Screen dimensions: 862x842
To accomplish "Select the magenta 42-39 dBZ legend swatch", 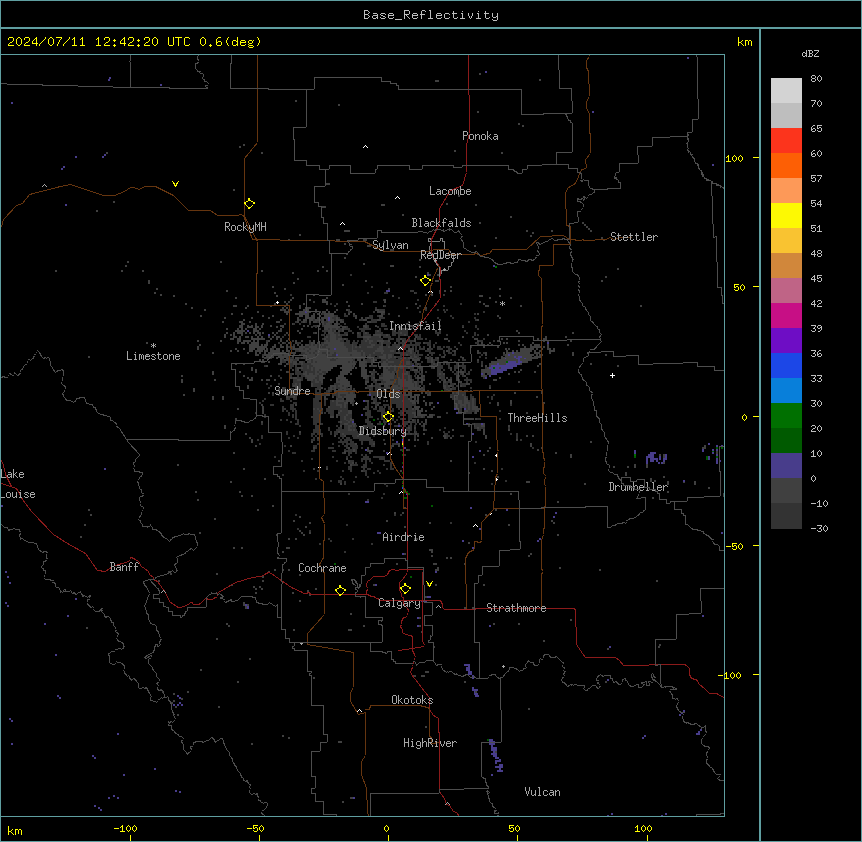I will tap(786, 315).
